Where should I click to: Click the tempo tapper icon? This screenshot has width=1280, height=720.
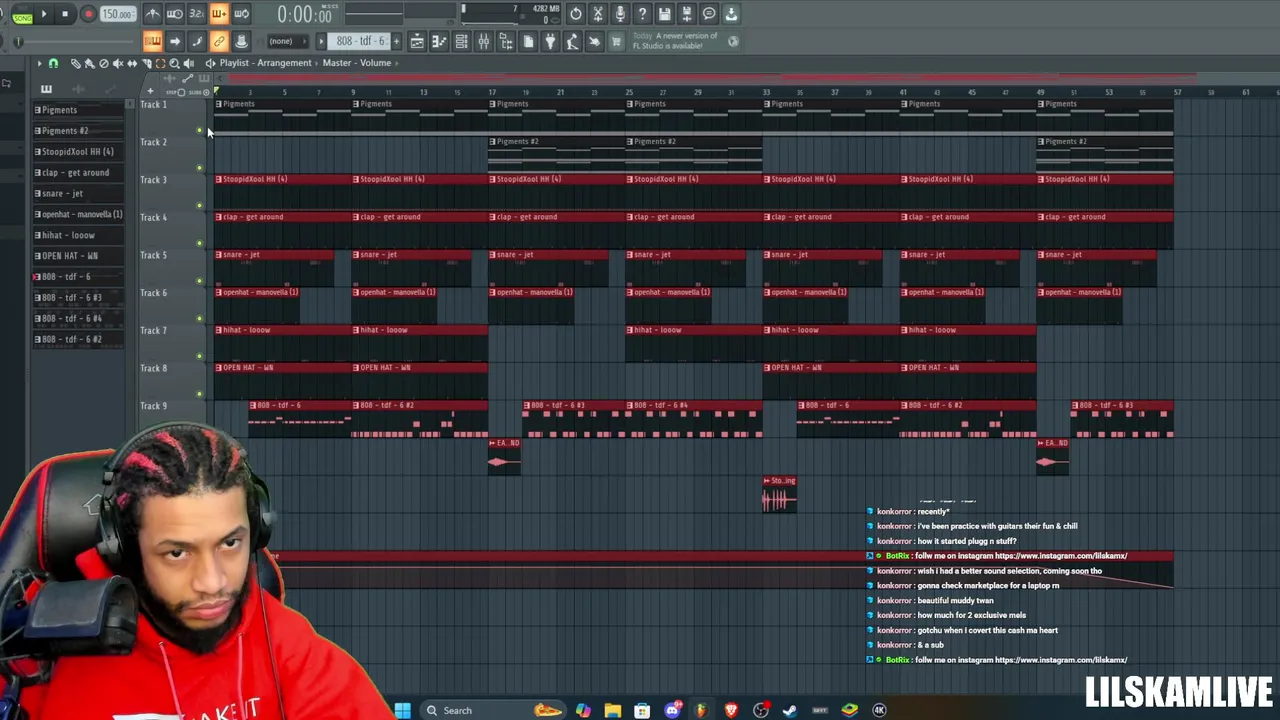[572, 41]
